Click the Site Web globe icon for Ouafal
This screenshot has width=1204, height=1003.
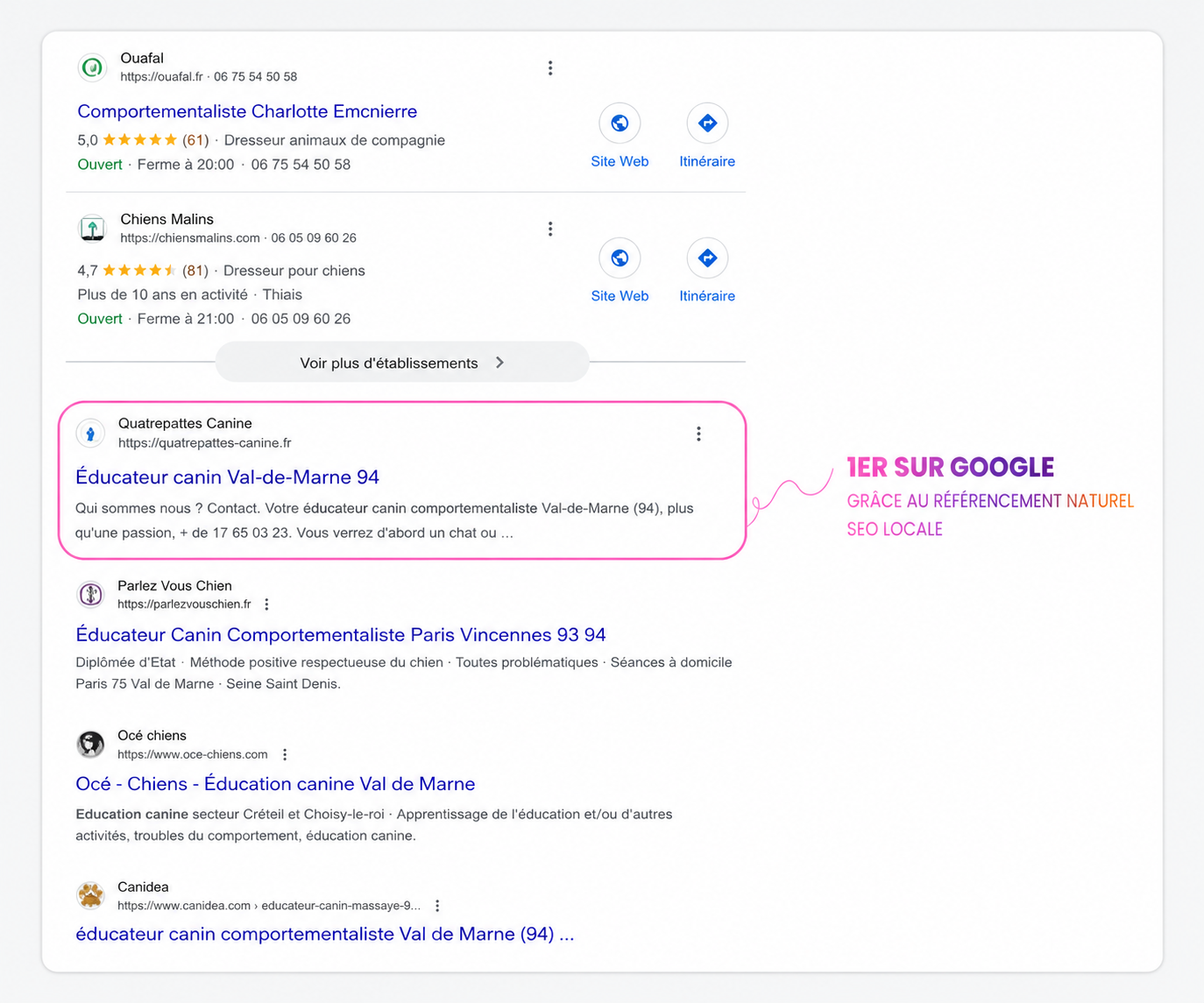point(620,124)
